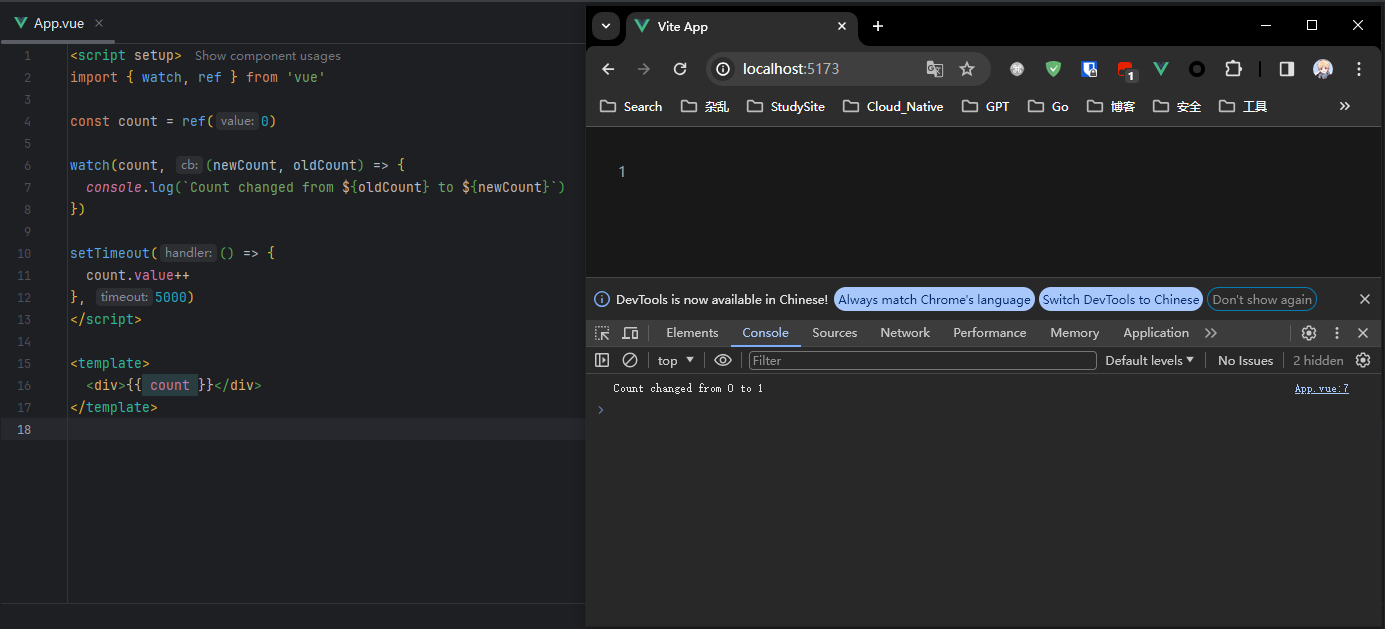Open the Bitwarden shield extension icon
Image resolution: width=1385 pixels, height=629 pixels.
pos(1089,69)
